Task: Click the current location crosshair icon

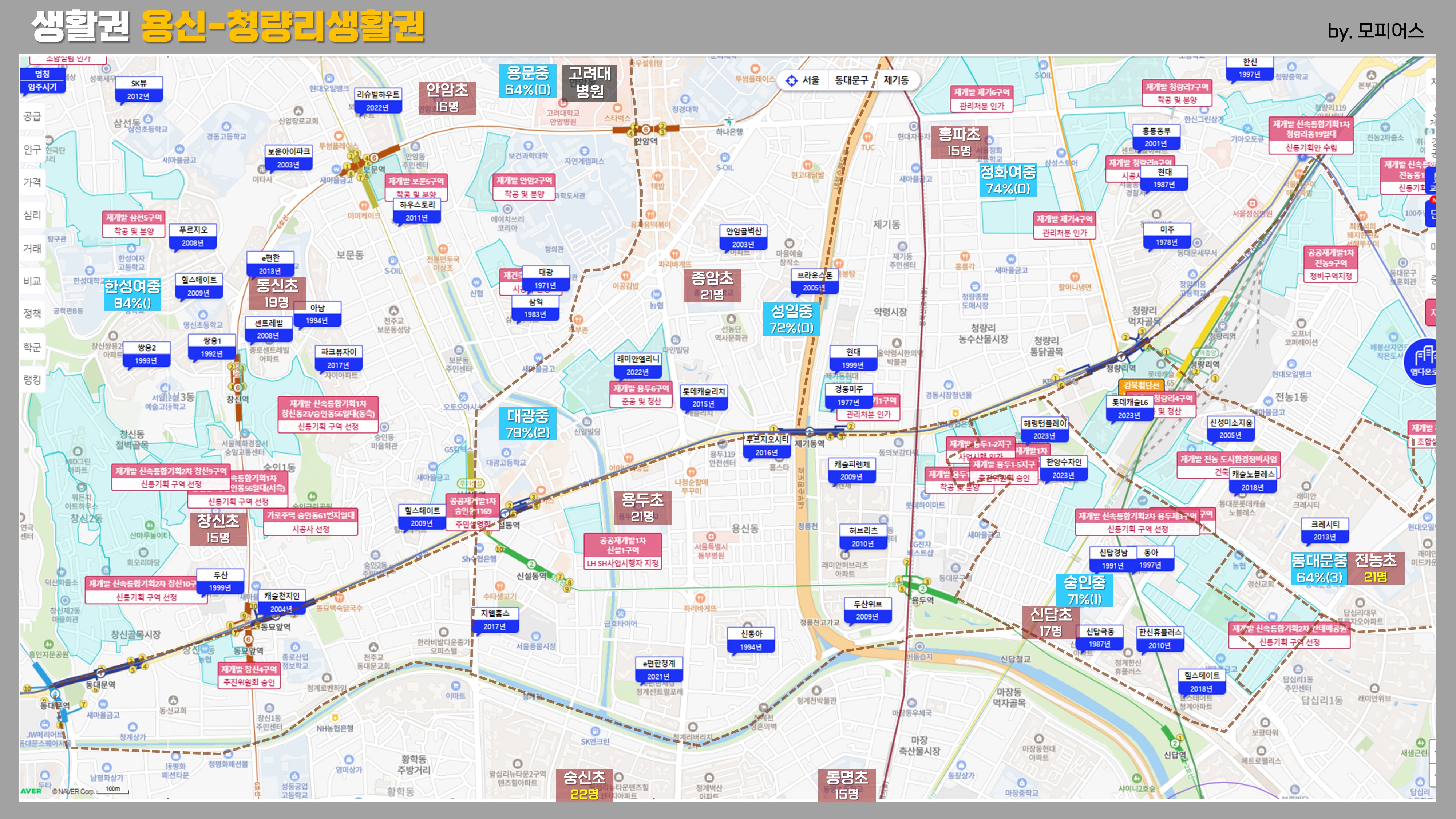Action: pos(791,80)
